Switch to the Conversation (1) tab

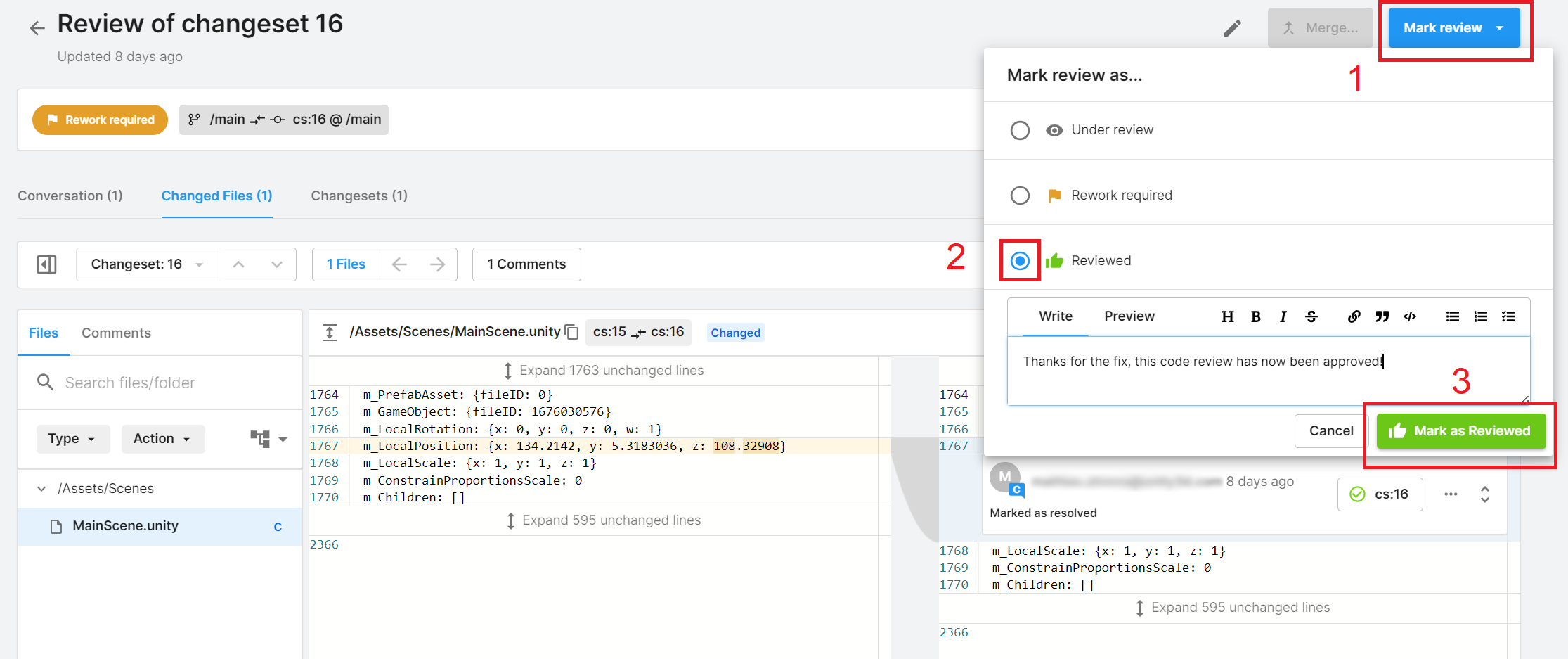(70, 196)
